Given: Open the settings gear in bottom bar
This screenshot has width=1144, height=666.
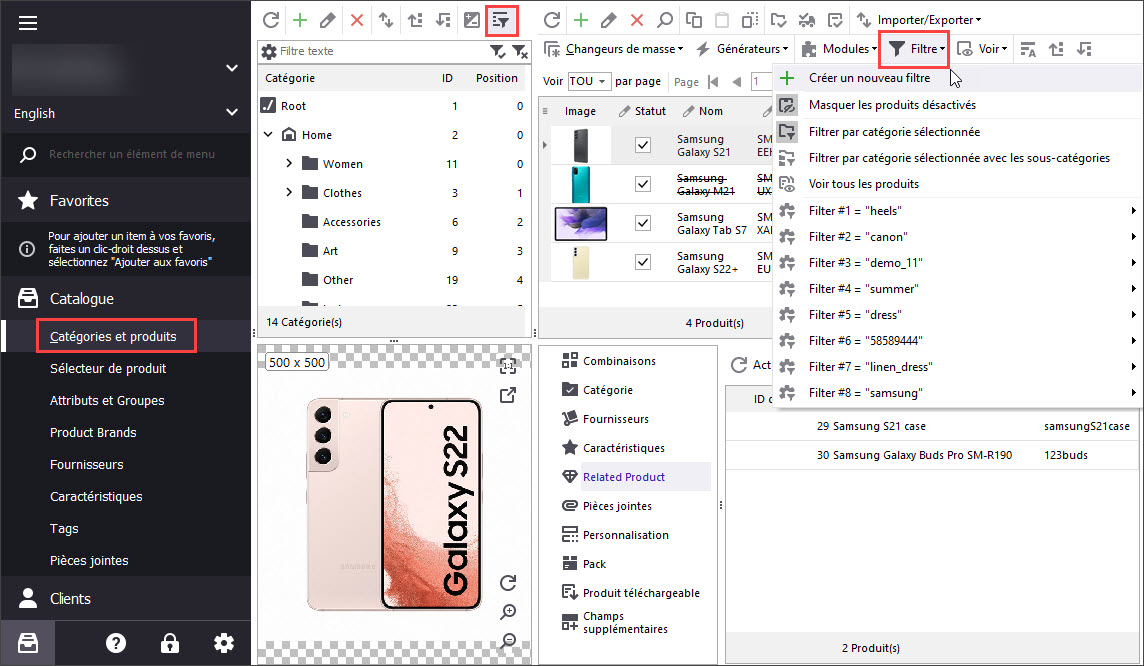Looking at the screenshot, I should pos(224,643).
